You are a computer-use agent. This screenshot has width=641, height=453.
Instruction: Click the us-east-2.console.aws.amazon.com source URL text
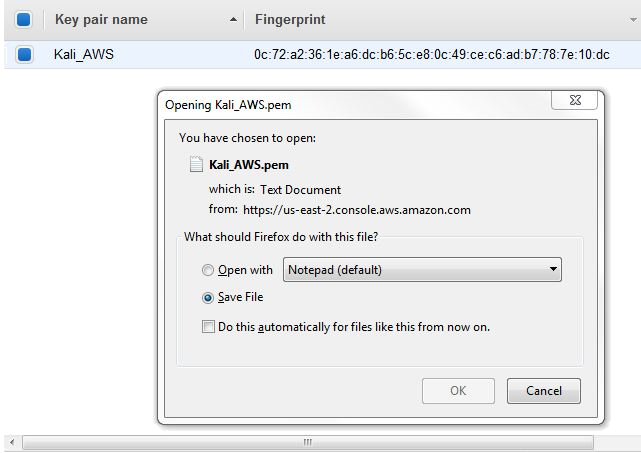(x=357, y=210)
